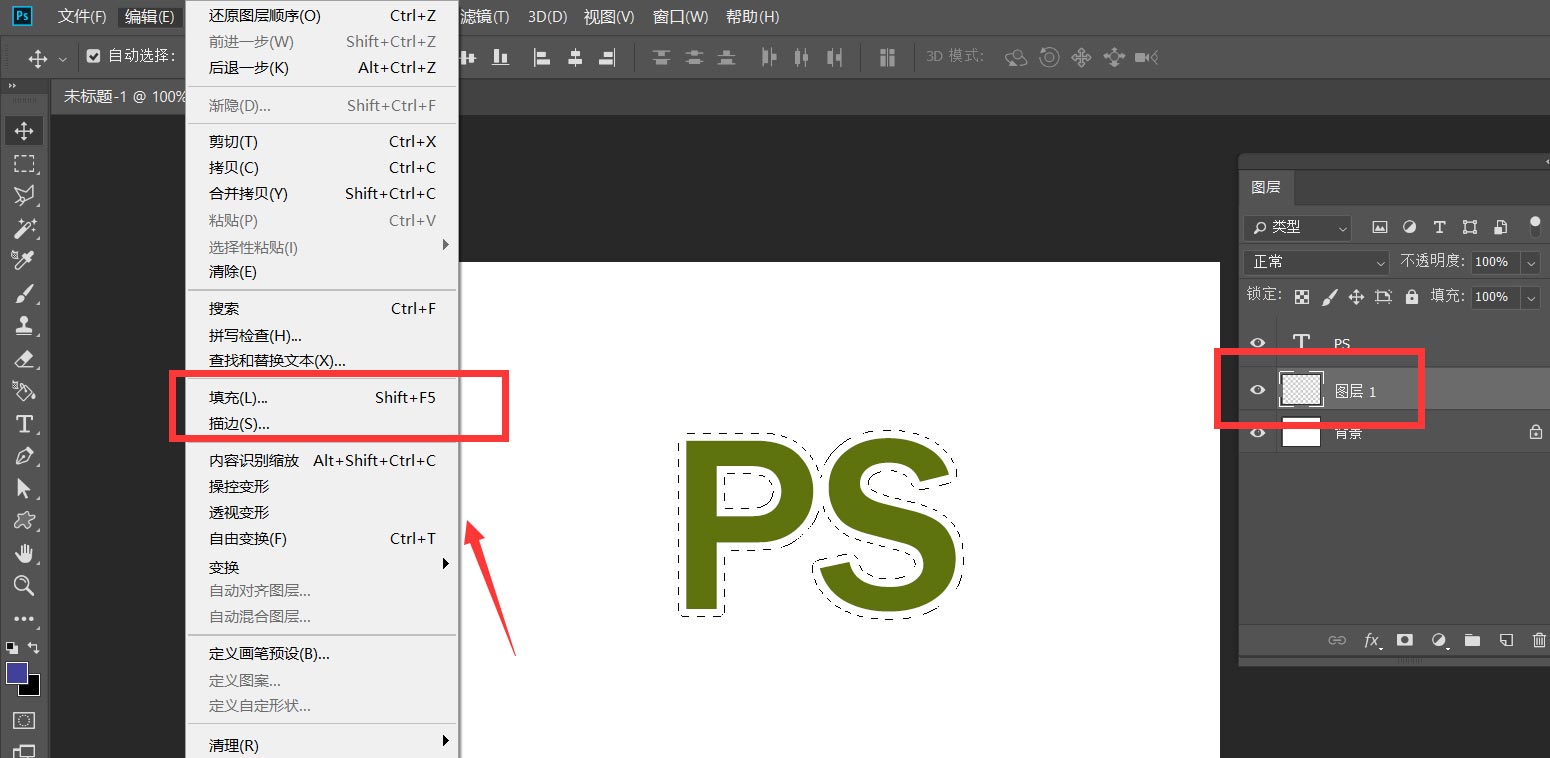Image resolution: width=1550 pixels, height=758 pixels.
Task: Select the Magic Wand tool
Action: [x=24, y=228]
